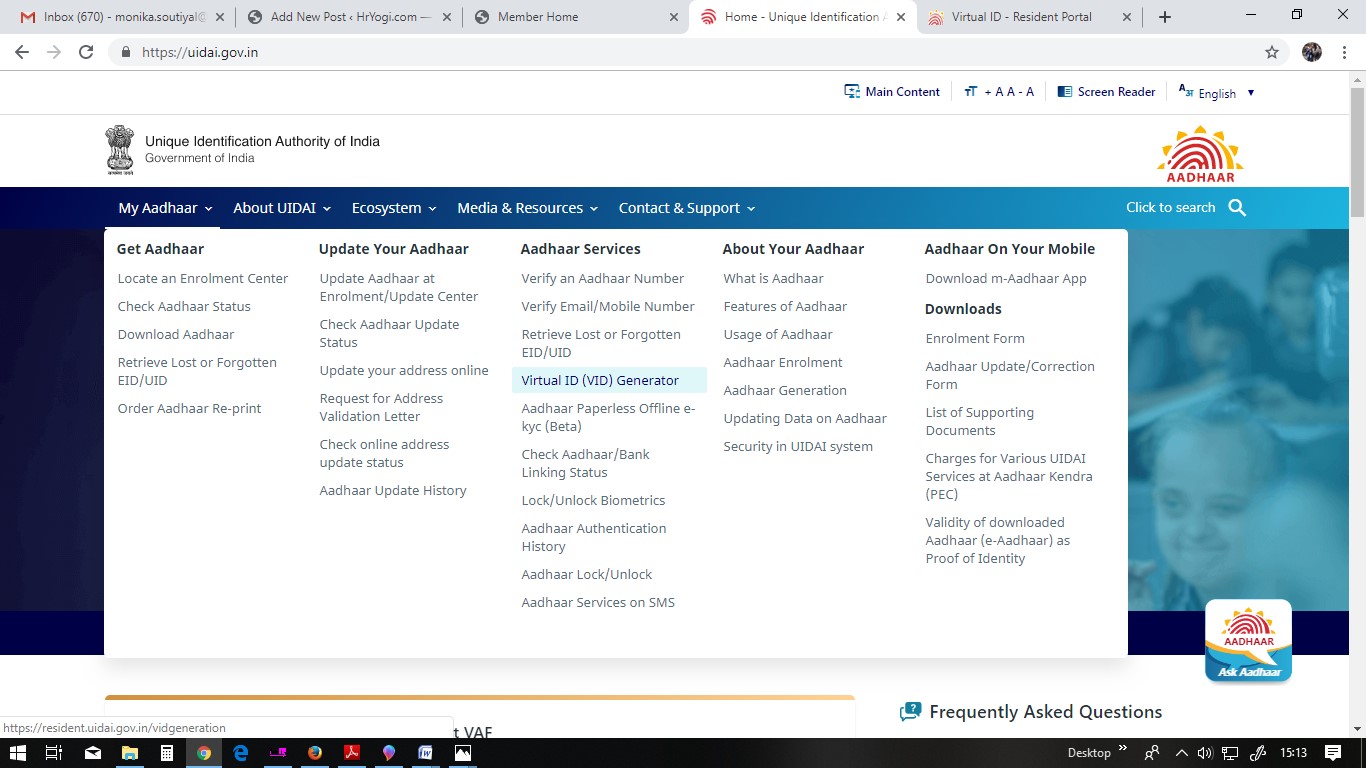Image resolution: width=1366 pixels, height=768 pixels.
Task: Click the browser back arrow
Action: [x=22, y=52]
